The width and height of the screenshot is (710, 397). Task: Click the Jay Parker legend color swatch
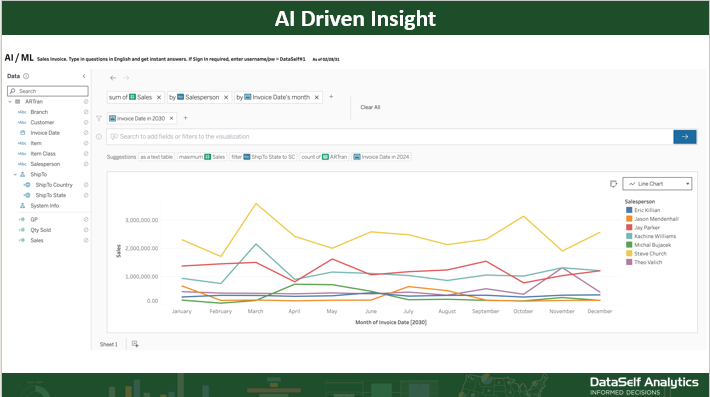(629, 228)
